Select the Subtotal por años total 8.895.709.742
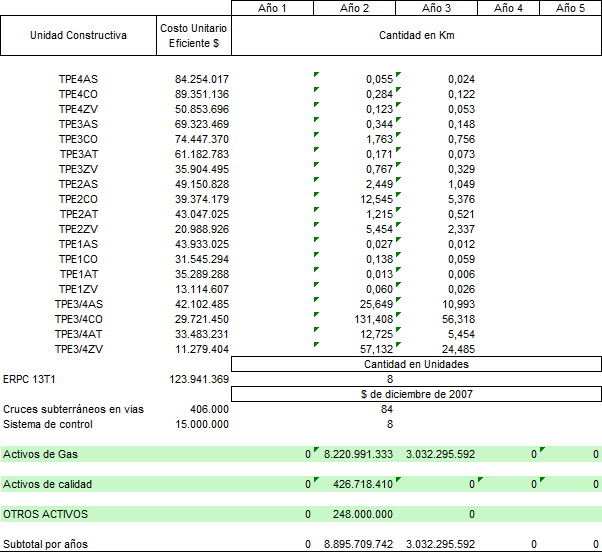Screen dimensions: 602x552 [x=358, y=544]
